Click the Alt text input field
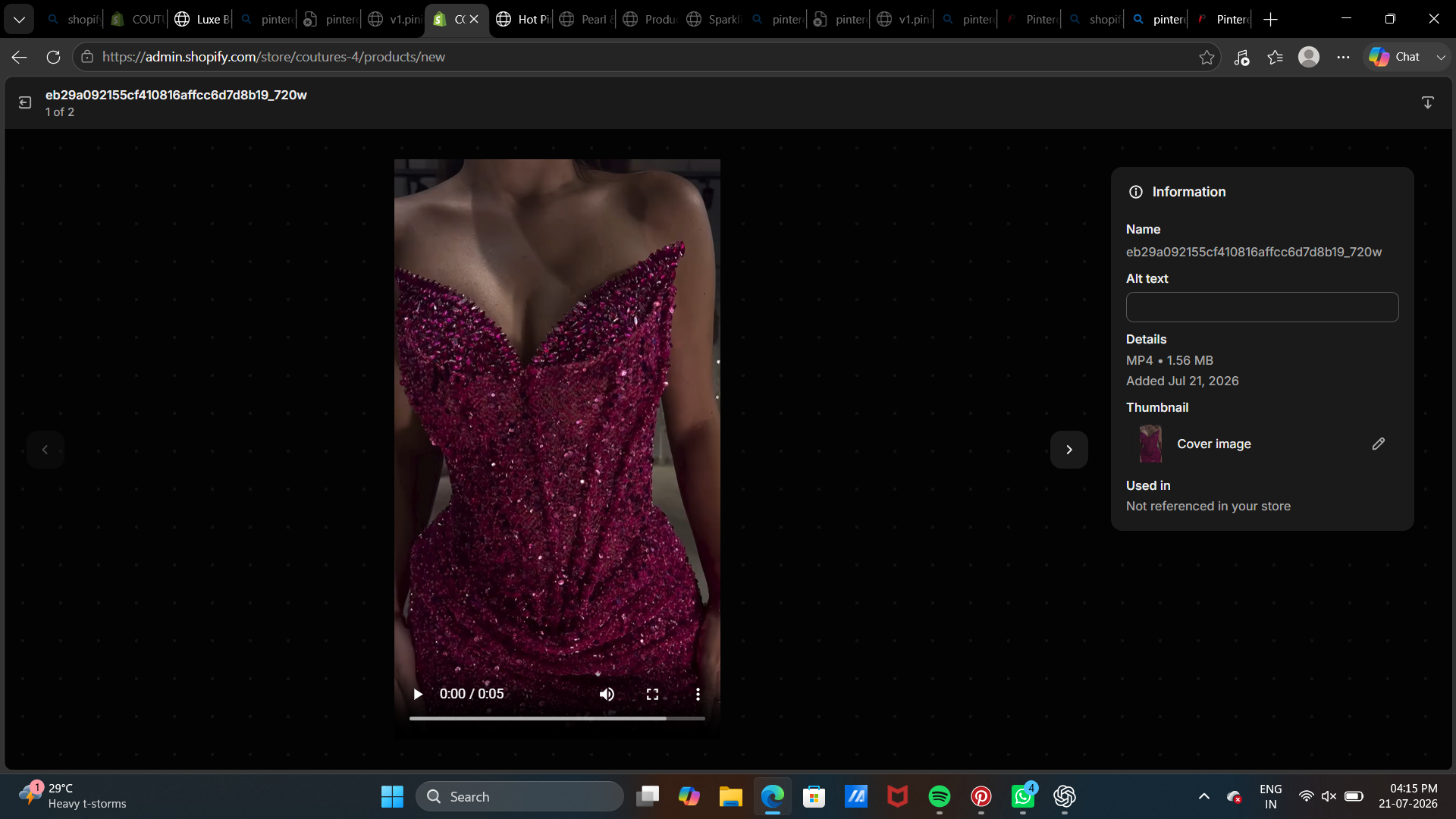This screenshot has height=819, width=1456. (x=1262, y=307)
